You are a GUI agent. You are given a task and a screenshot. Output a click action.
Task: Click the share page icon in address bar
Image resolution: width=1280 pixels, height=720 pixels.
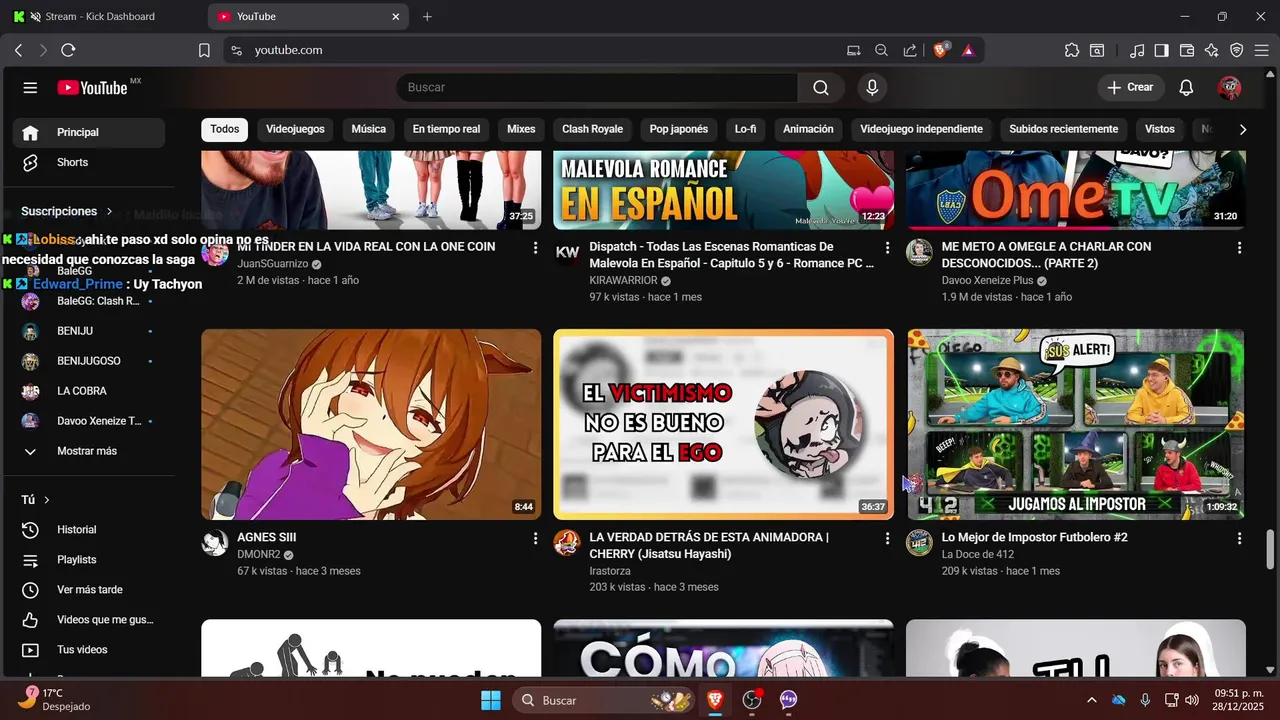(x=910, y=50)
